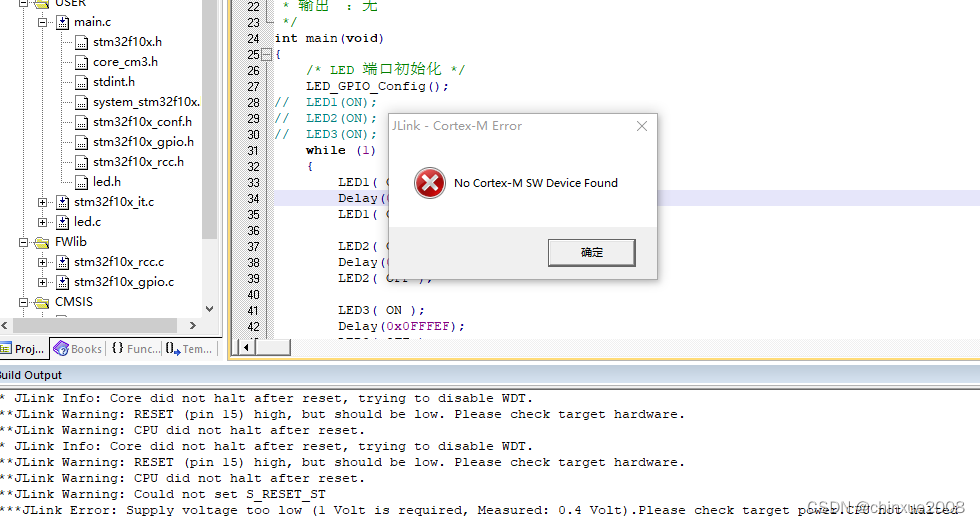Switch to the Tem... tab
The width and height of the screenshot is (980, 523).
point(189,349)
